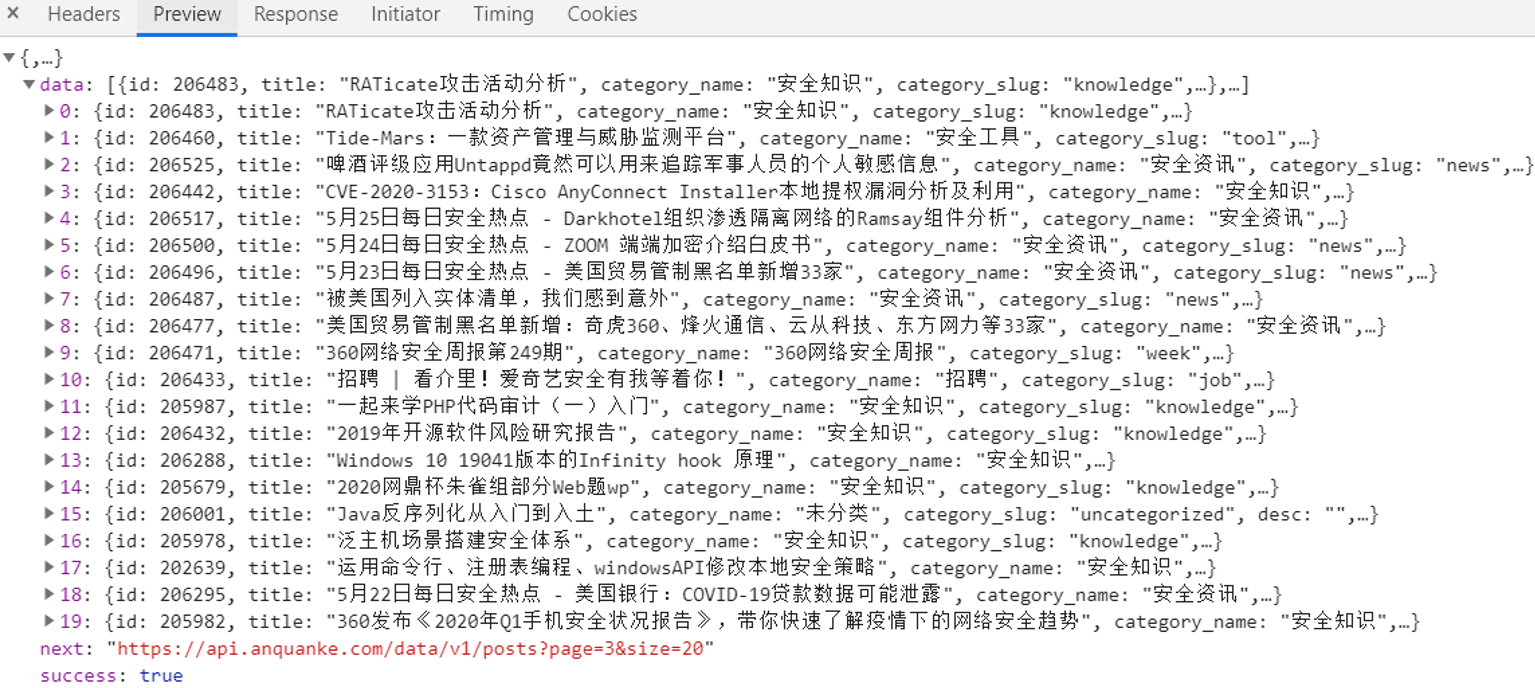Expand item 10 with id 206433
1535x688 pixels.
[x=49, y=380]
